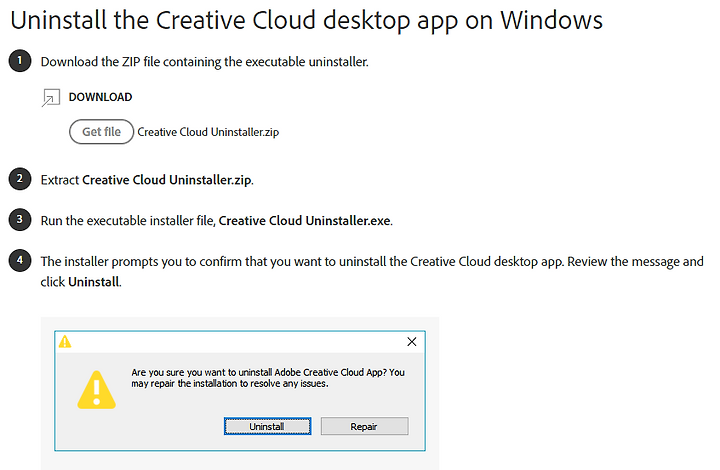Viewport: 720px width, 470px height.
Task: Click the 'Creative Cloud Uninstaller.zip' file name text
Action: click(208, 132)
